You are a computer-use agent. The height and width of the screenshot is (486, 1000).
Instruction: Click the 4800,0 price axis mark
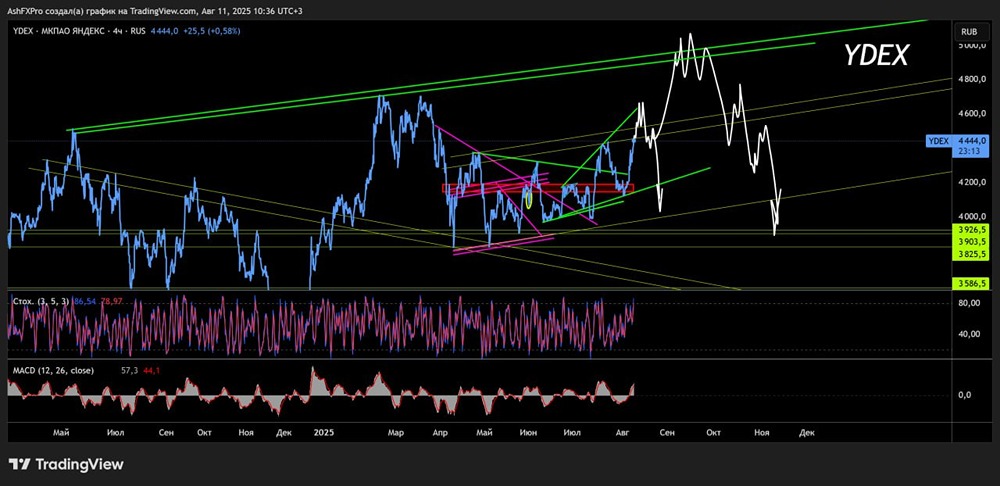point(973,80)
